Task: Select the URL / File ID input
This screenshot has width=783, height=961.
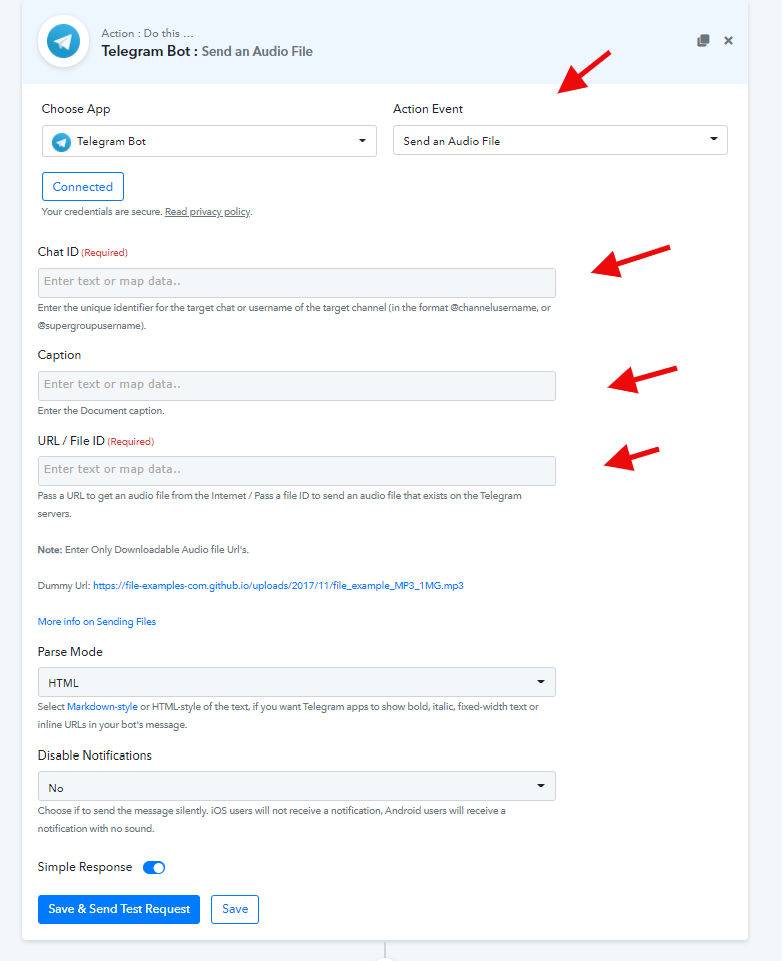Action: tap(297, 471)
